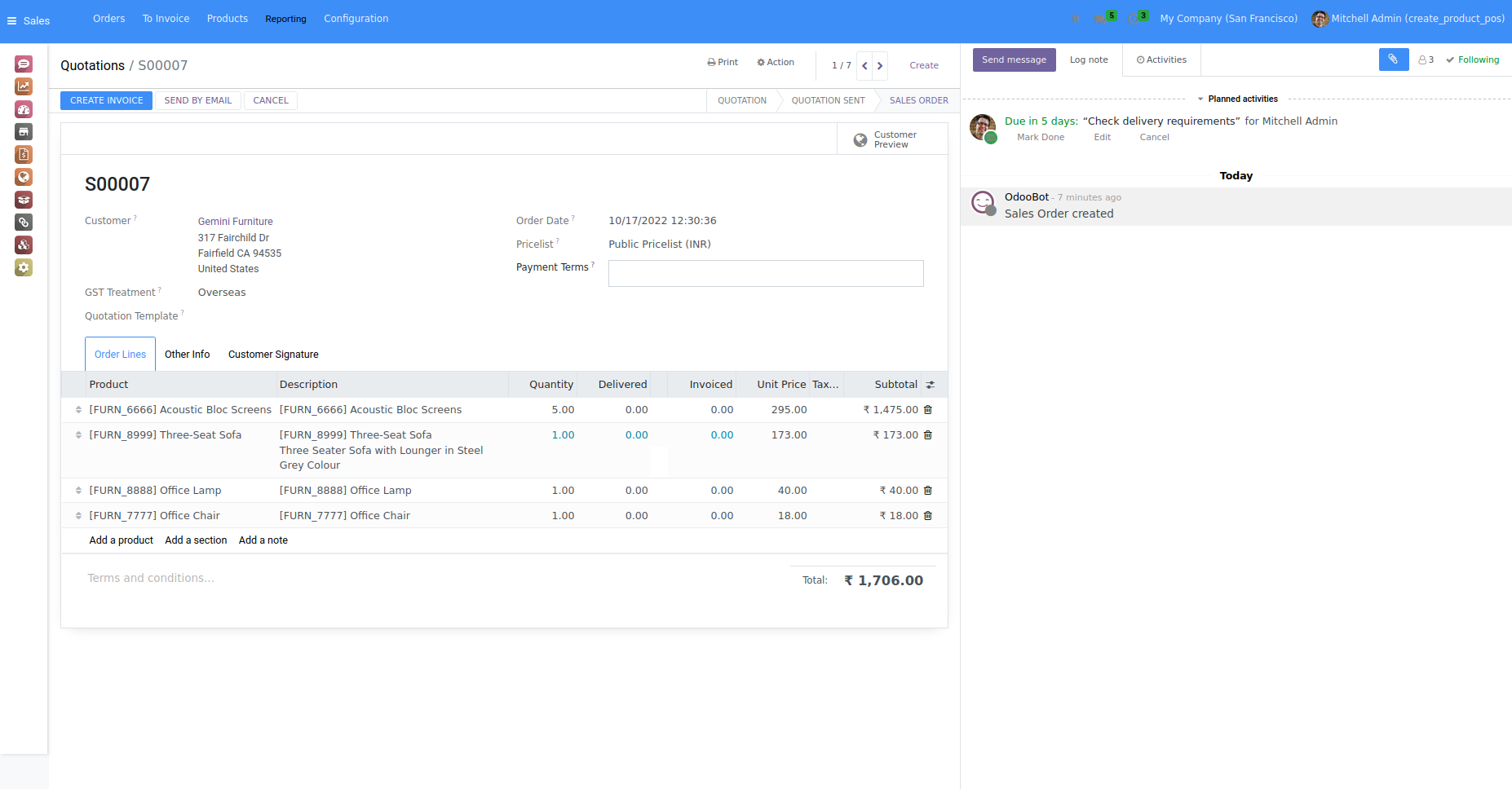Open the Reporting menu
The image size is (1512, 789).
point(285,19)
